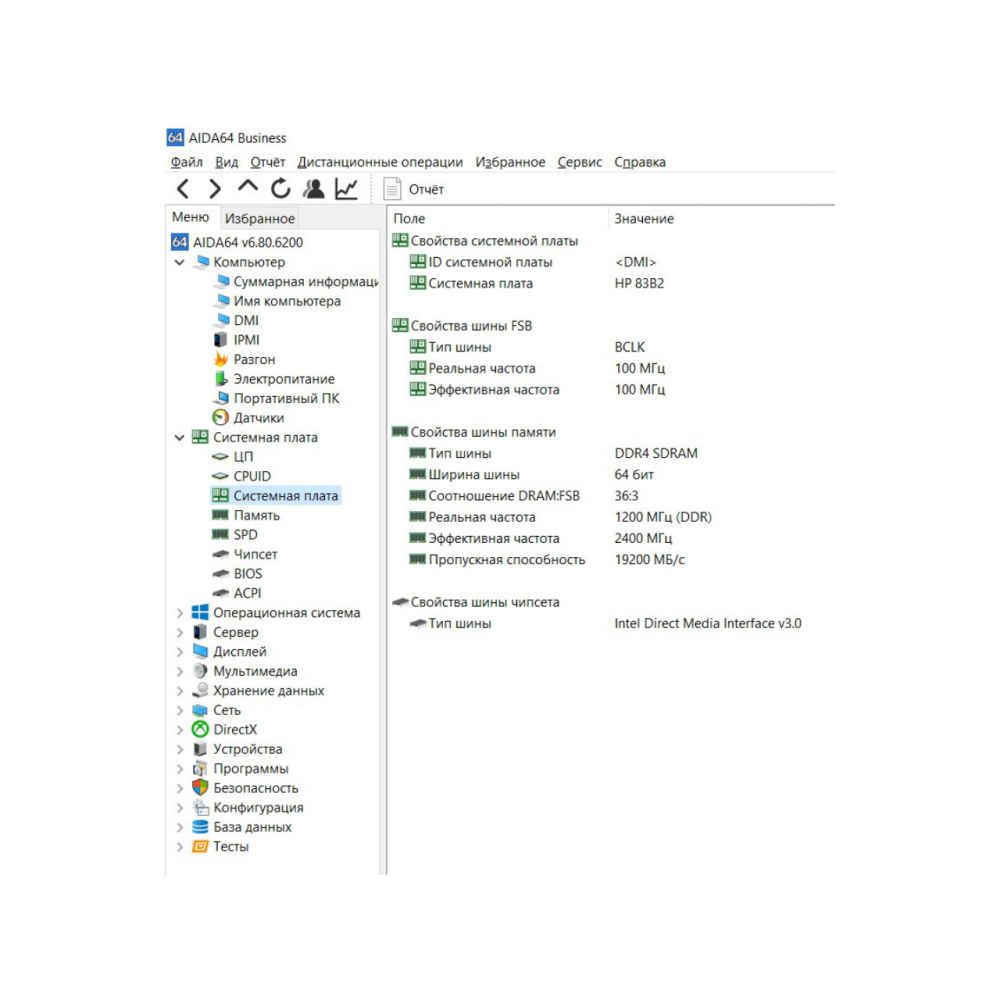
Task: Open the Сервис menu
Action: pos(579,162)
